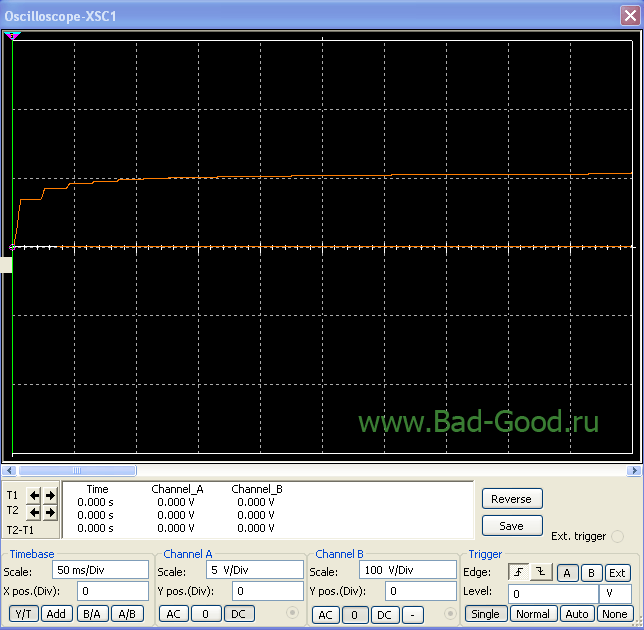The image size is (644, 630).
Task: Set timebase mode to A/B
Action: click(127, 614)
